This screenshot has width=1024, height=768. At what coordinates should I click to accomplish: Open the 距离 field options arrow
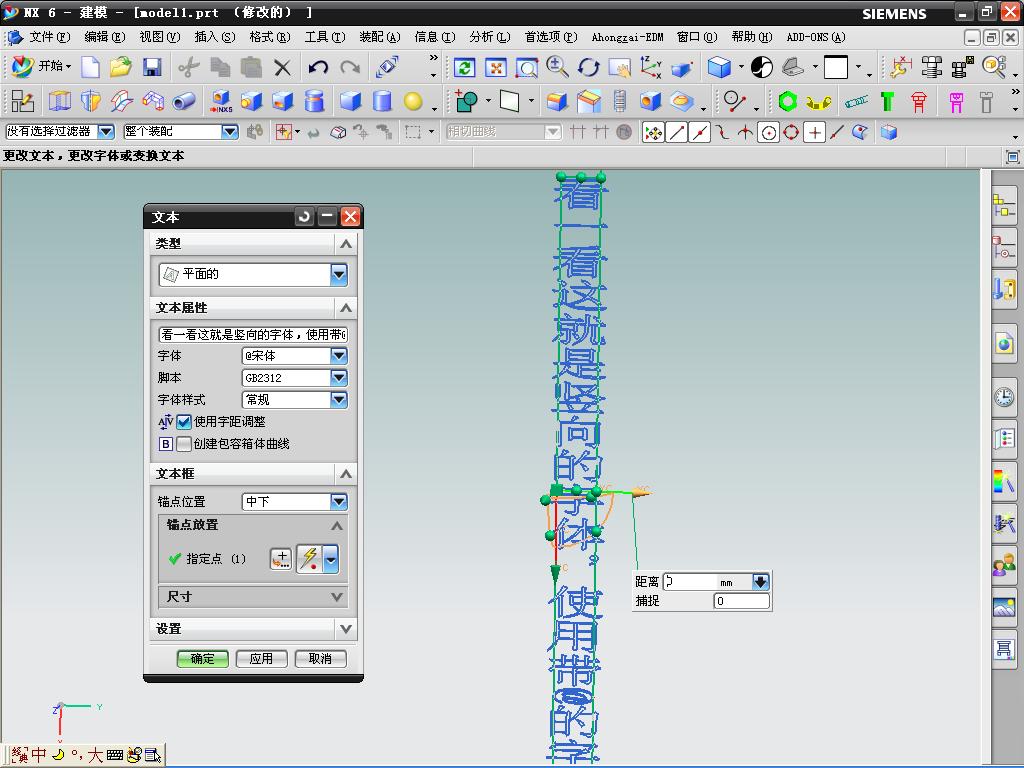760,582
